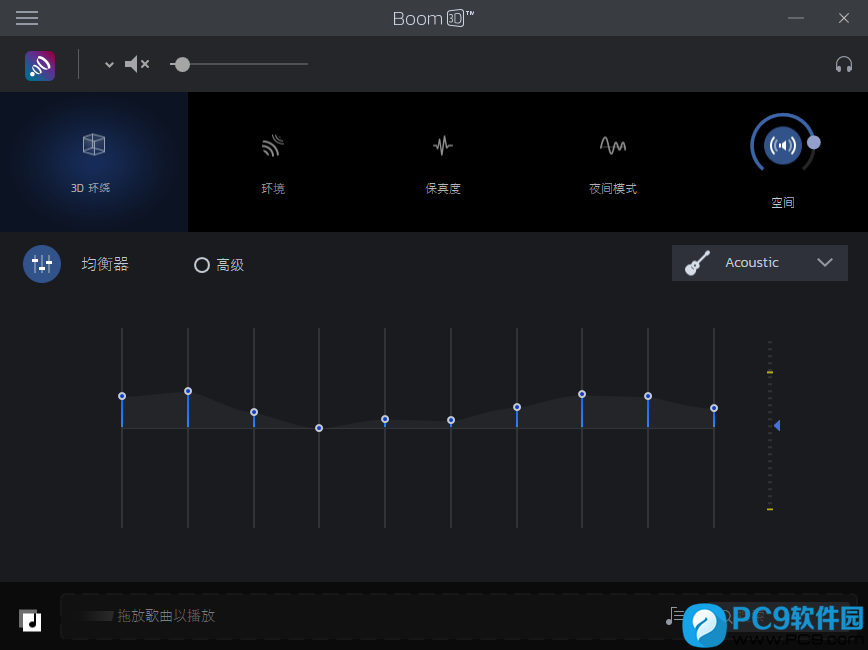868x650 pixels.
Task: Open the playlist note icon
Action: tap(674, 616)
